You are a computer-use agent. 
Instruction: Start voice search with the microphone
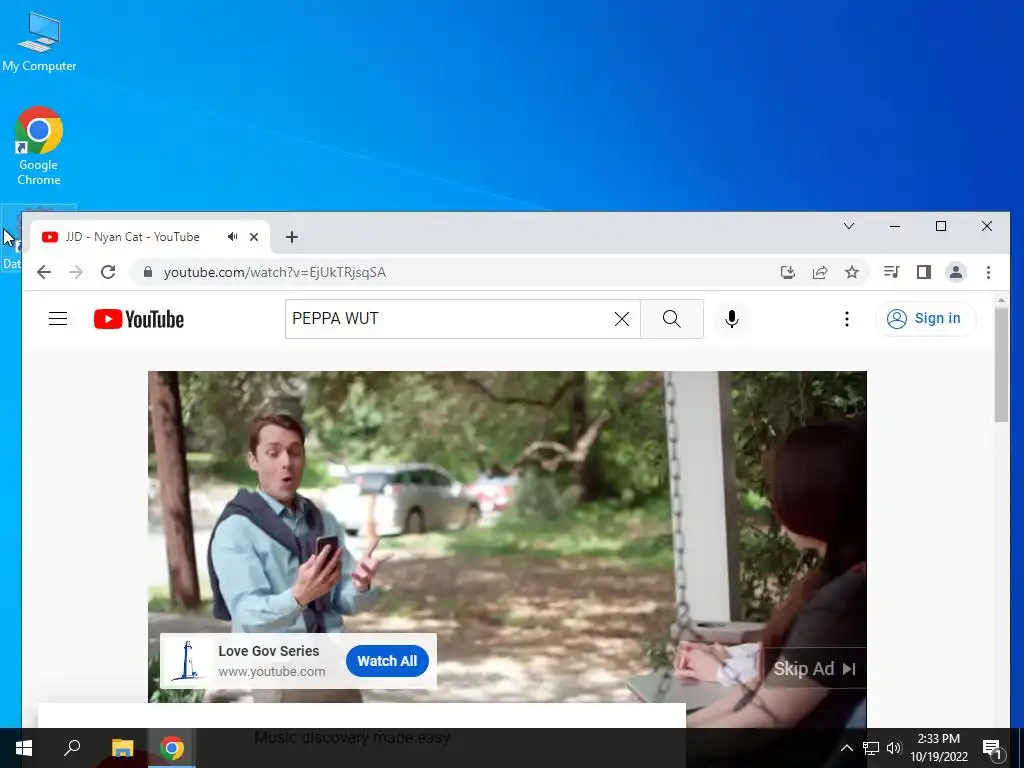731,319
